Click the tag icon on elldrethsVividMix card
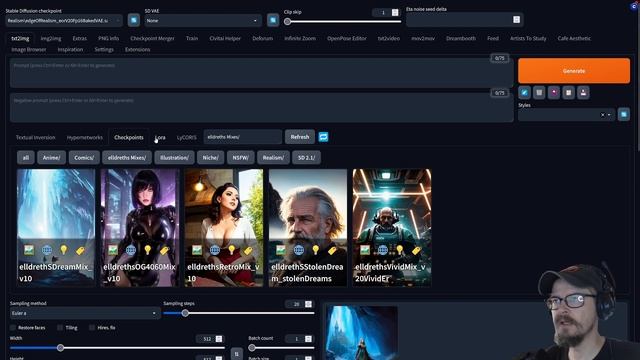The width and height of the screenshot is (640, 360). tap(416, 250)
